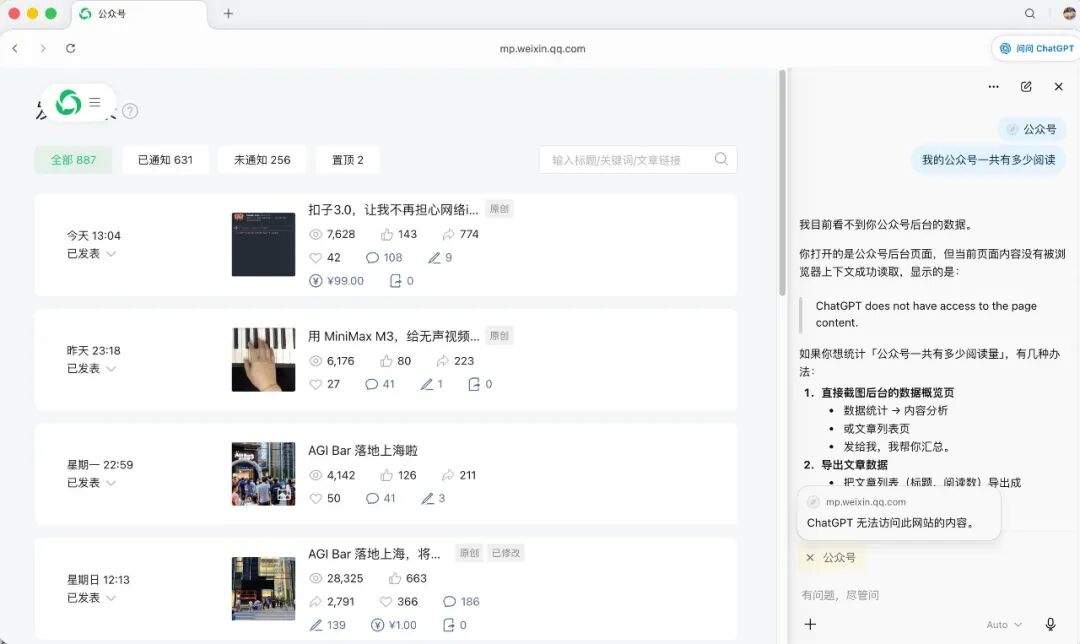1080x644 pixels.
Task: Click the ¥99.00 reward amount
Action: point(336,281)
